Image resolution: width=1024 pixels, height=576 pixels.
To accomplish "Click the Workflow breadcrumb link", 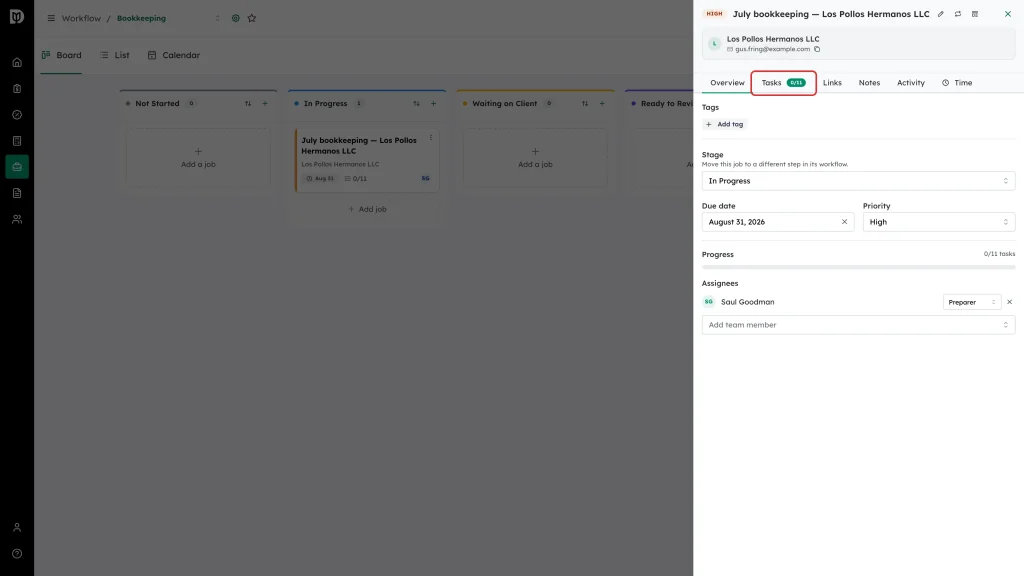I will coord(81,18).
